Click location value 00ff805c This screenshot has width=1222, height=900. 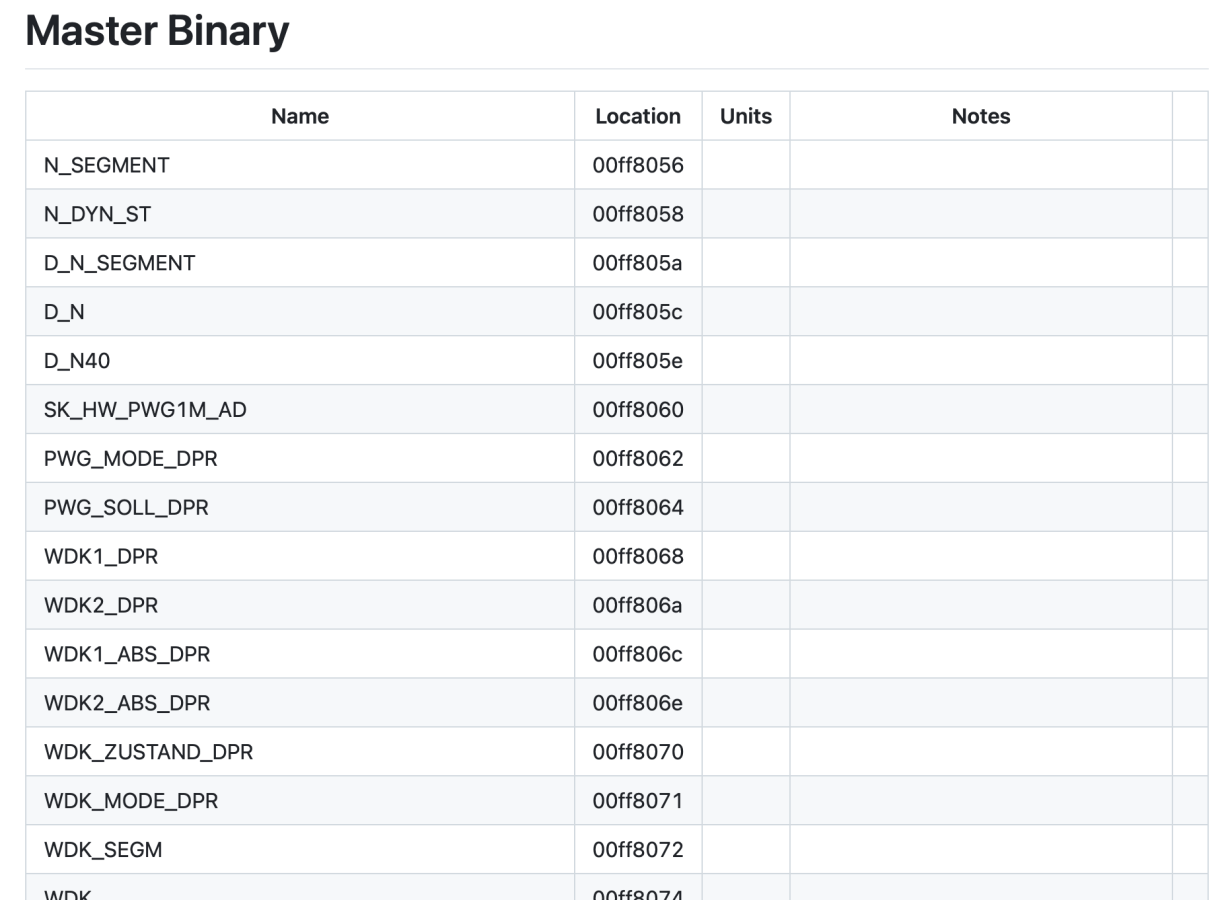pos(638,312)
